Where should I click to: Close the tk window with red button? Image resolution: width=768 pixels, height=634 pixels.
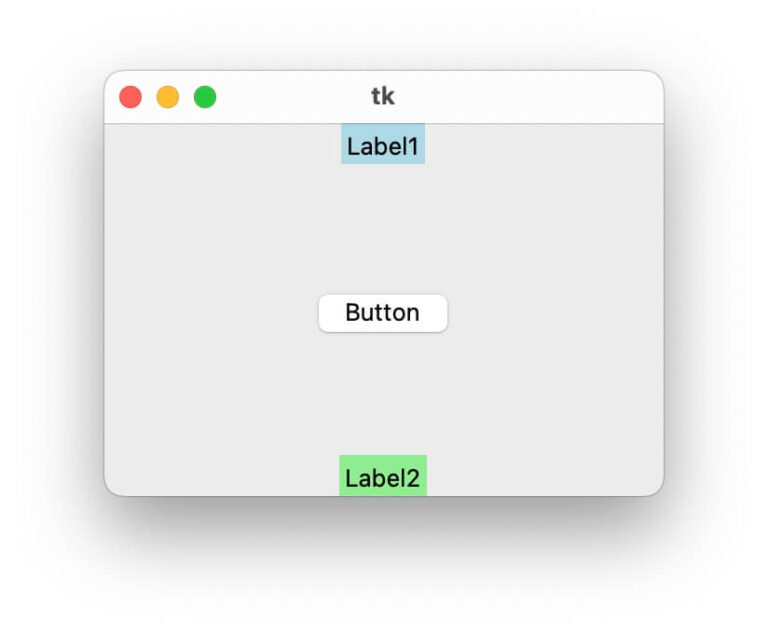[130, 97]
